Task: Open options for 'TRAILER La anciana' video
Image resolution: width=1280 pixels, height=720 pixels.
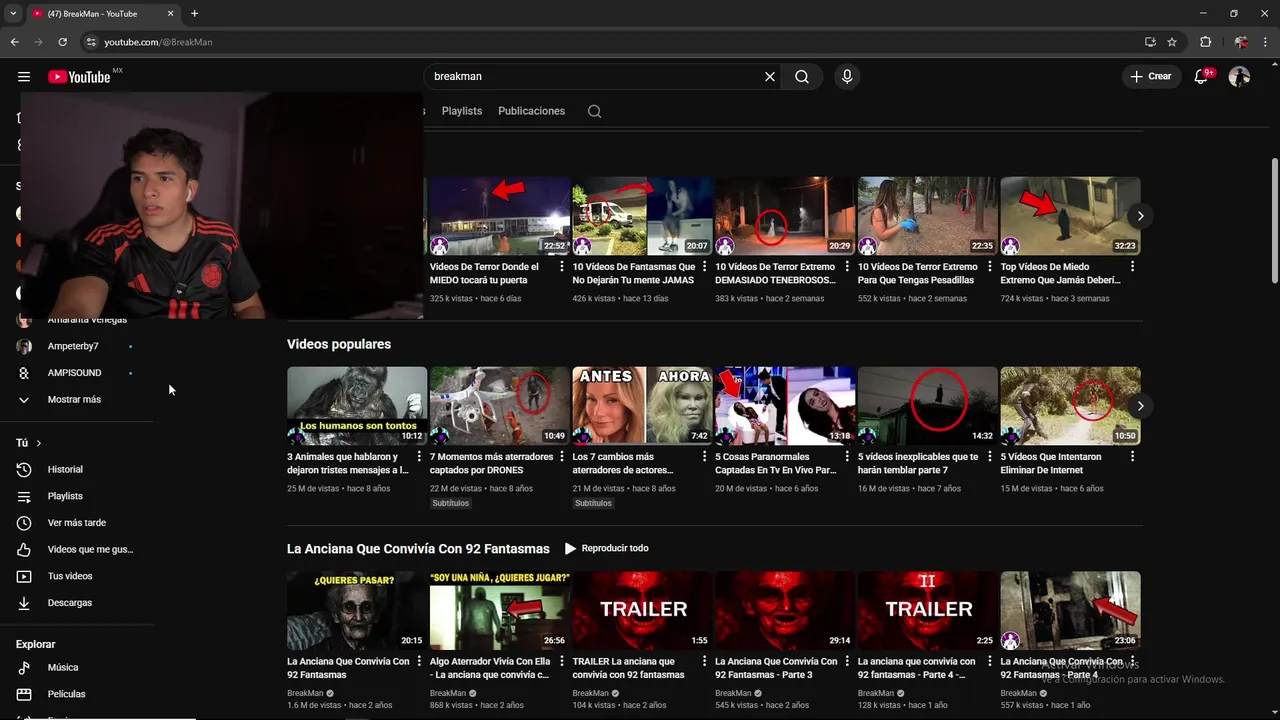Action: [704, 662]
